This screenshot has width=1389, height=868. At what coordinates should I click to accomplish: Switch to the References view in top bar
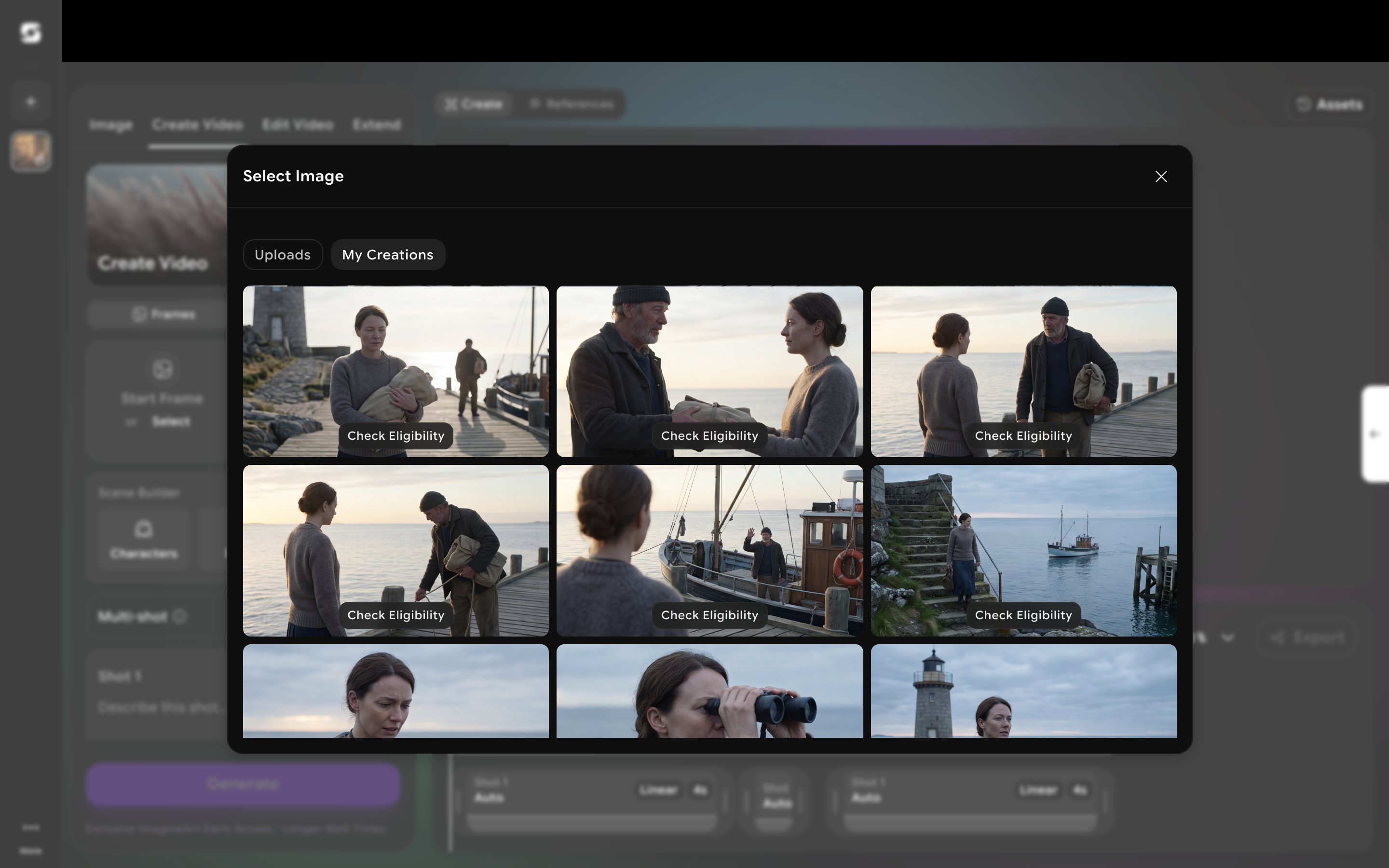coord(572,104)
